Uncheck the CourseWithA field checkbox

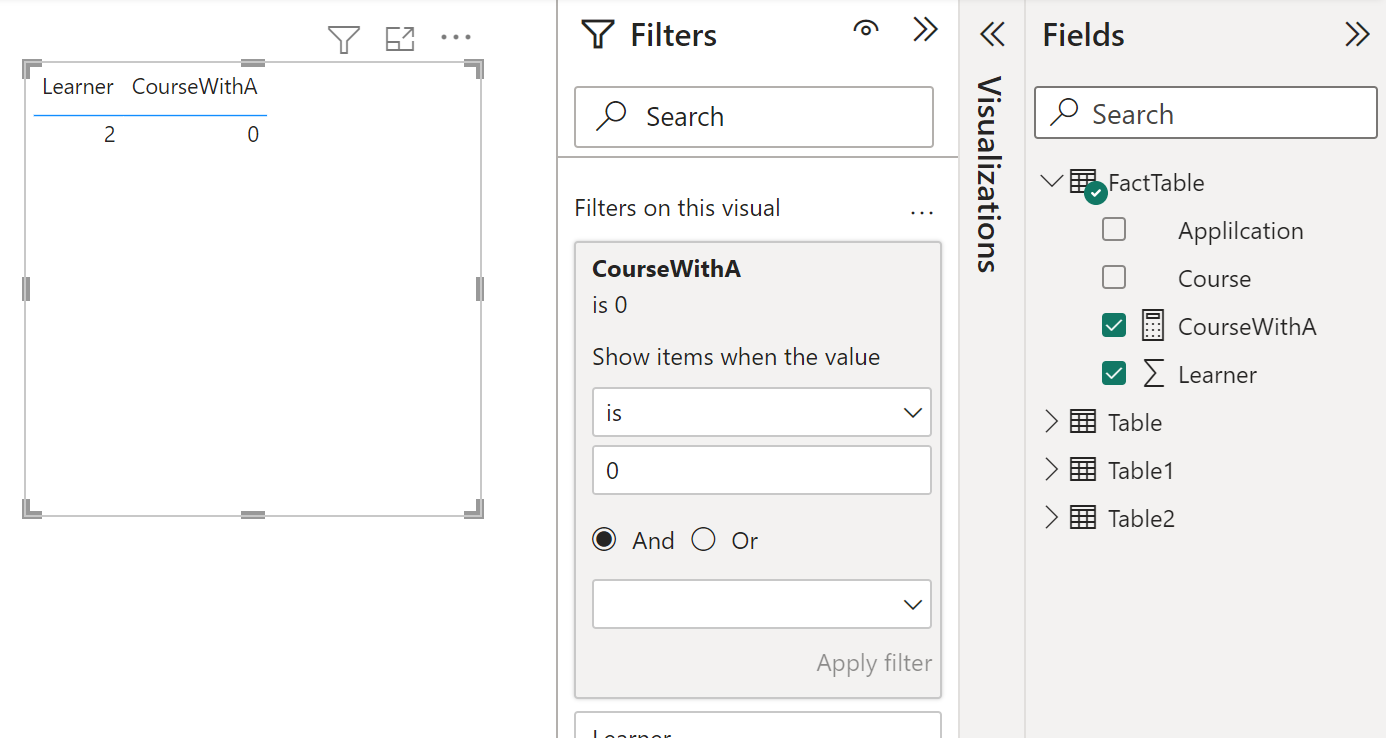click(1114, 325)
